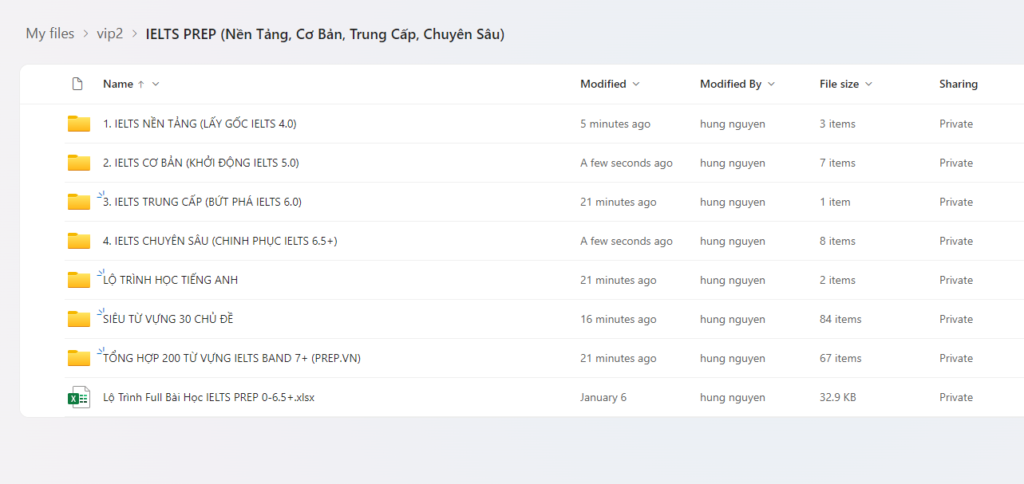Click the Sharing column header
The image size is (1024, 484).
[958, 84]
